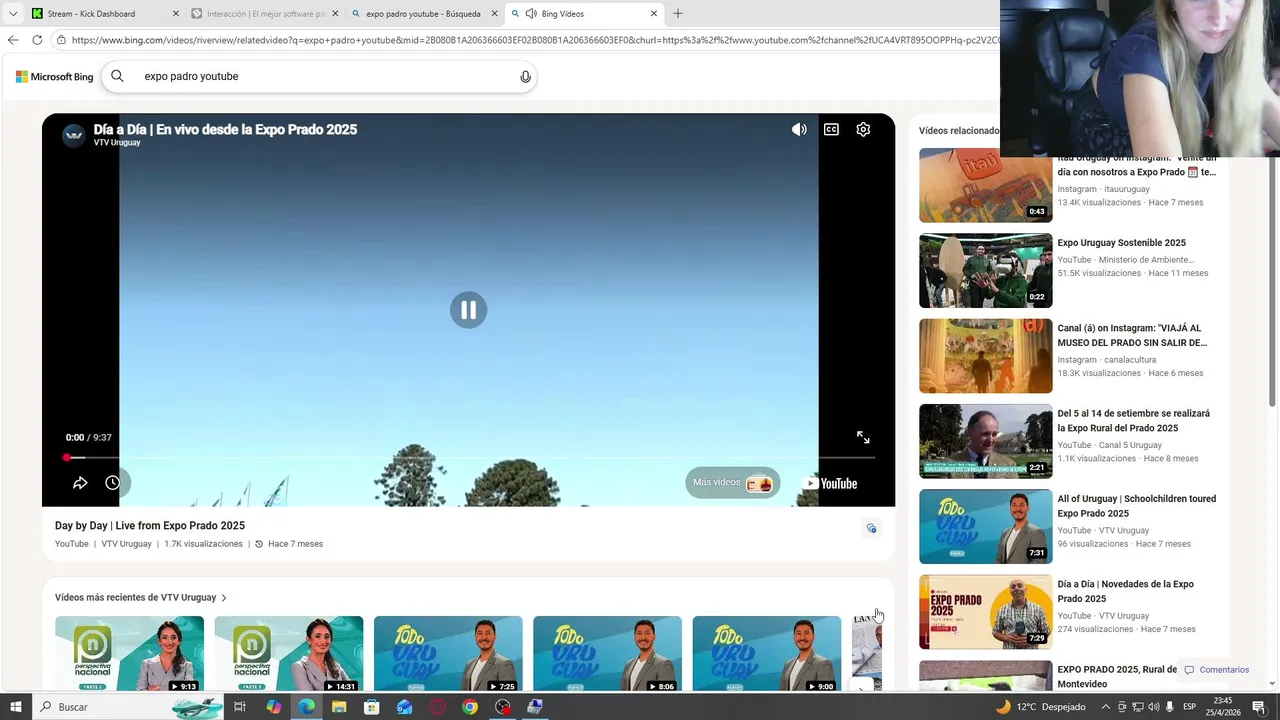Screen dimensions: 1280x720
Task: Open Canal (á) on Instagram related video
Action: click(1132, 335)
